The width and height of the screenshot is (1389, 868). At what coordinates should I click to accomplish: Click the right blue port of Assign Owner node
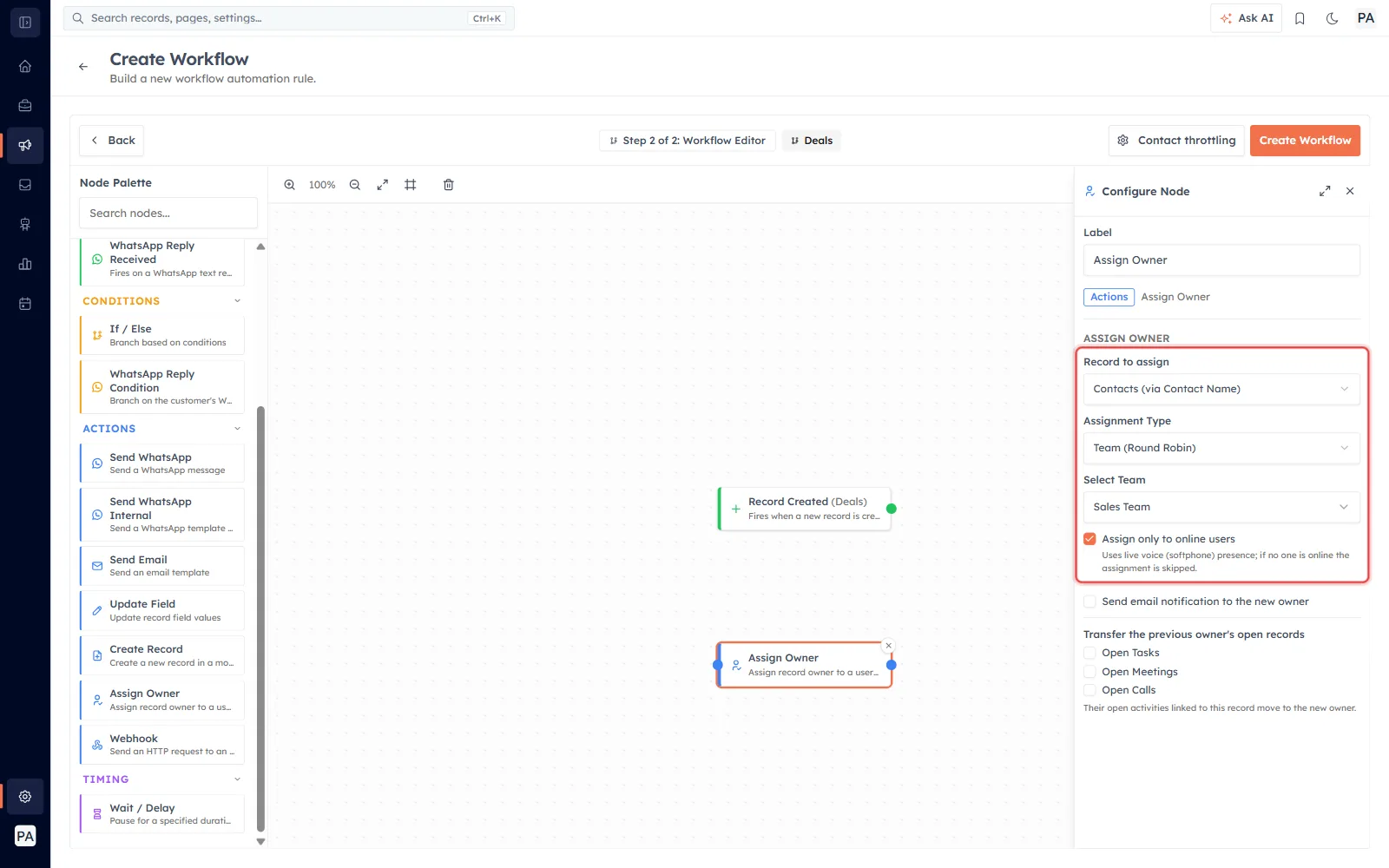coord(892,665)
